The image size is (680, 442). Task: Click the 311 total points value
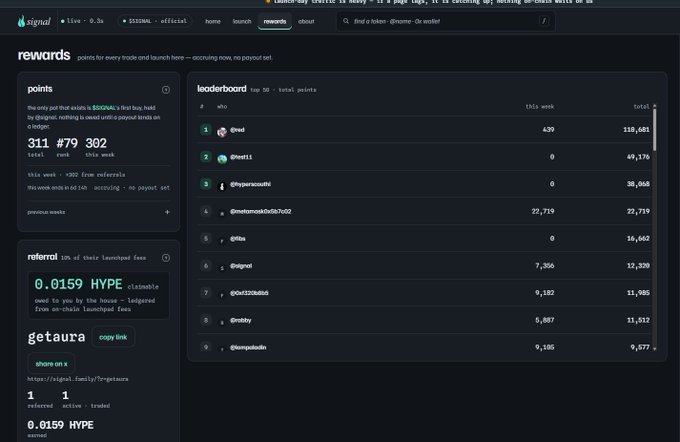[x=38, y=143]
